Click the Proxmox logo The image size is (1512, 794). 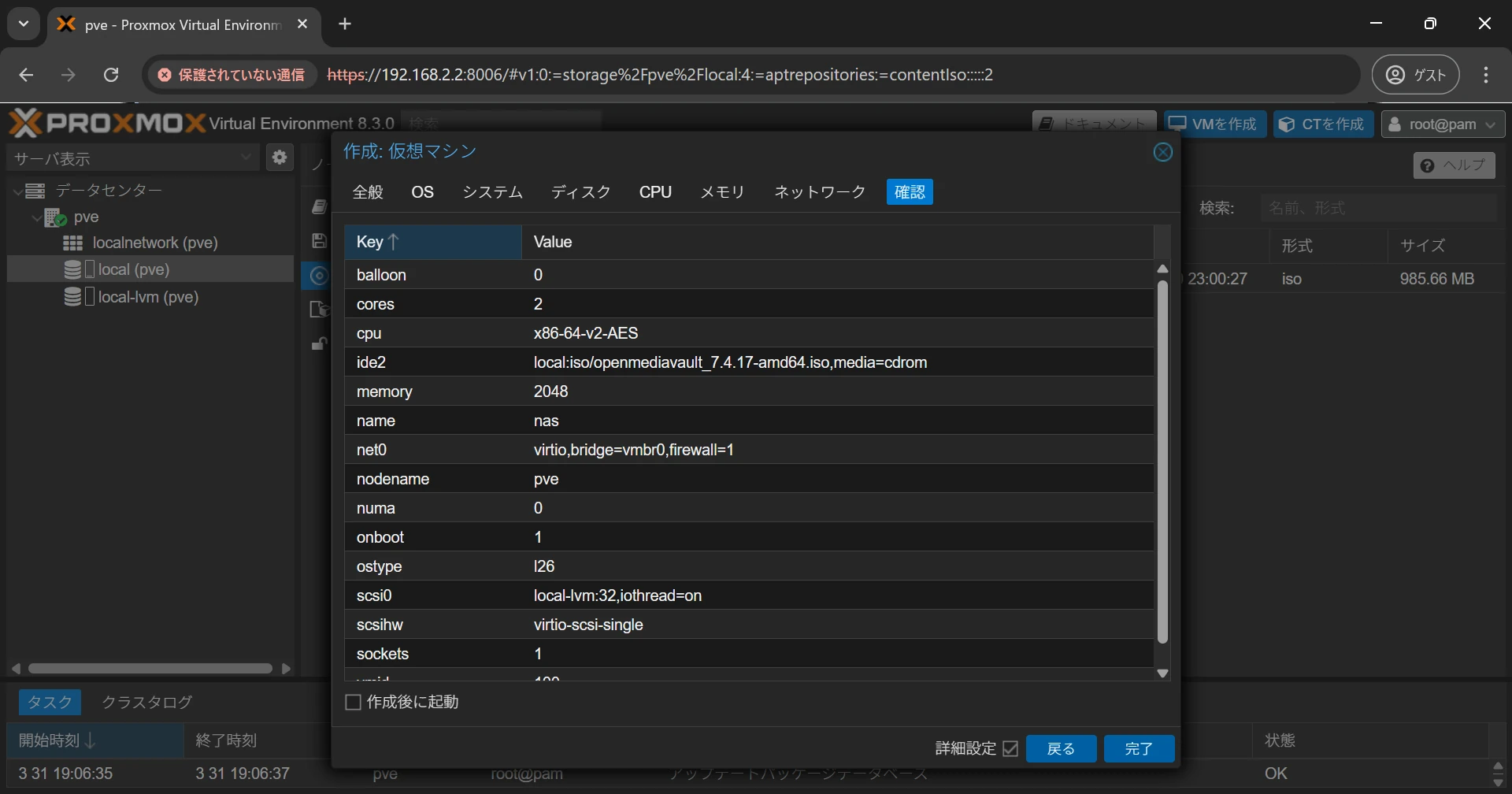pos(106,123)
